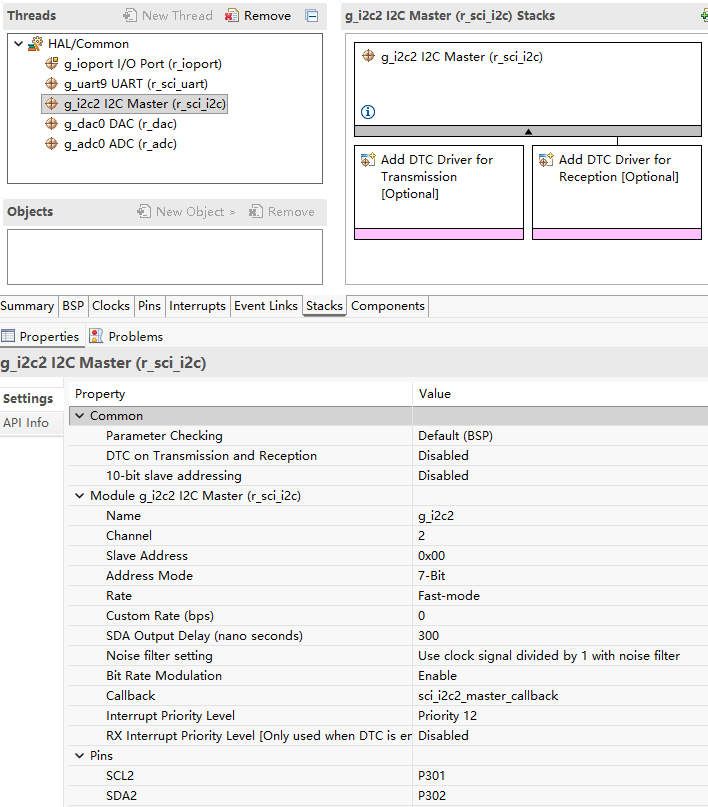Select g_uart9 UART in the threads list
The image size is (708, 807).
[136, 84]
